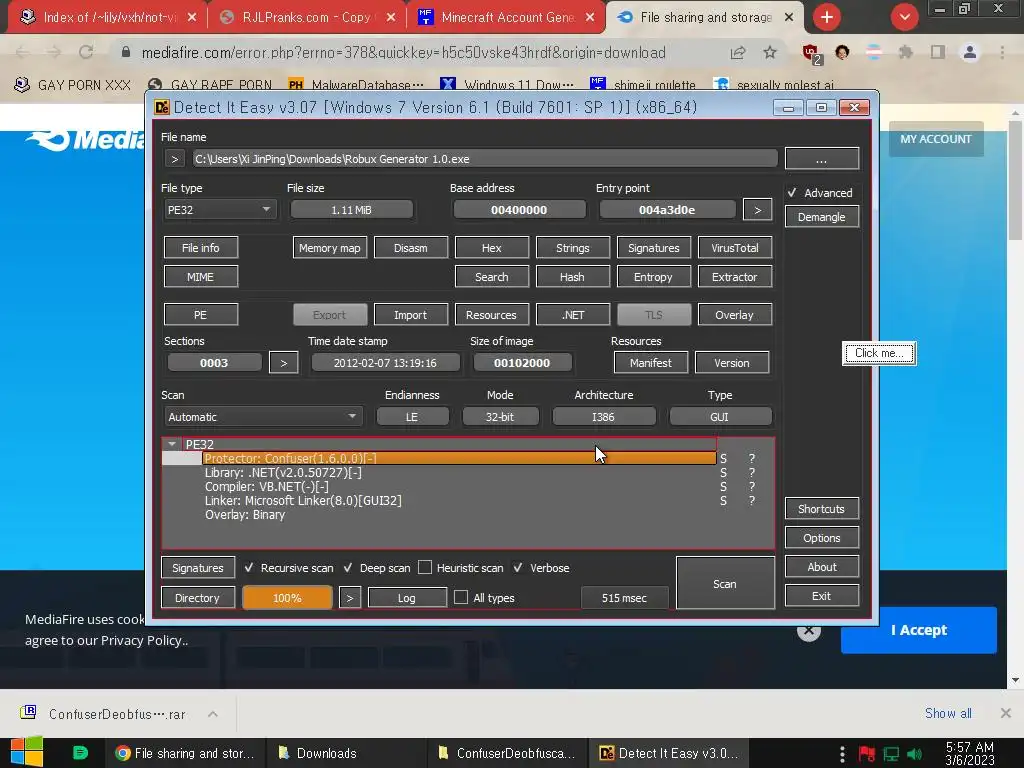Image resolution: width=1024 pixels, height=768 pixels.
Task: Open the File type dropdown
Action: [219, 210]
